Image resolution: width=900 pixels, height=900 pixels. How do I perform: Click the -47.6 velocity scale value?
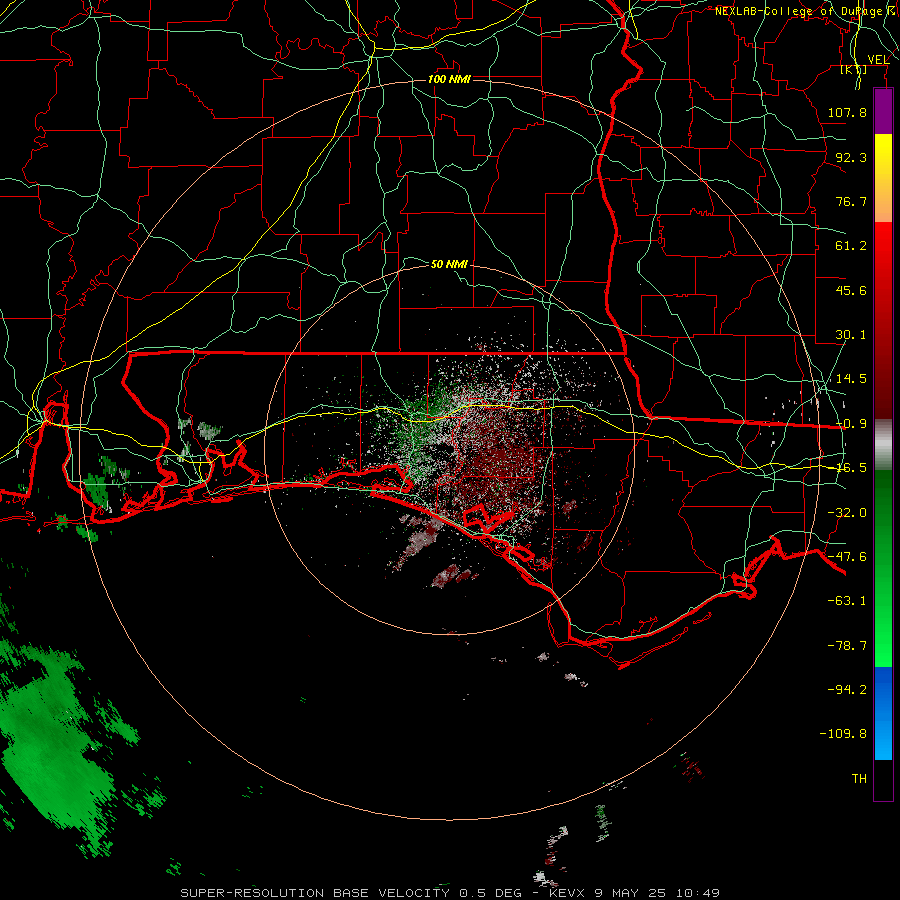[847, 557]
